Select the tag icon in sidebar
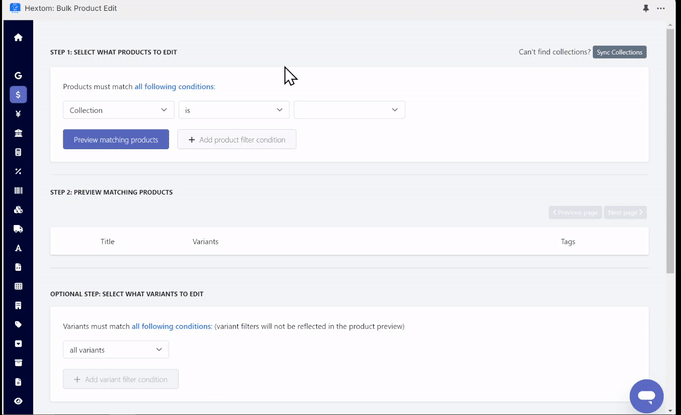 pos(18,325)
